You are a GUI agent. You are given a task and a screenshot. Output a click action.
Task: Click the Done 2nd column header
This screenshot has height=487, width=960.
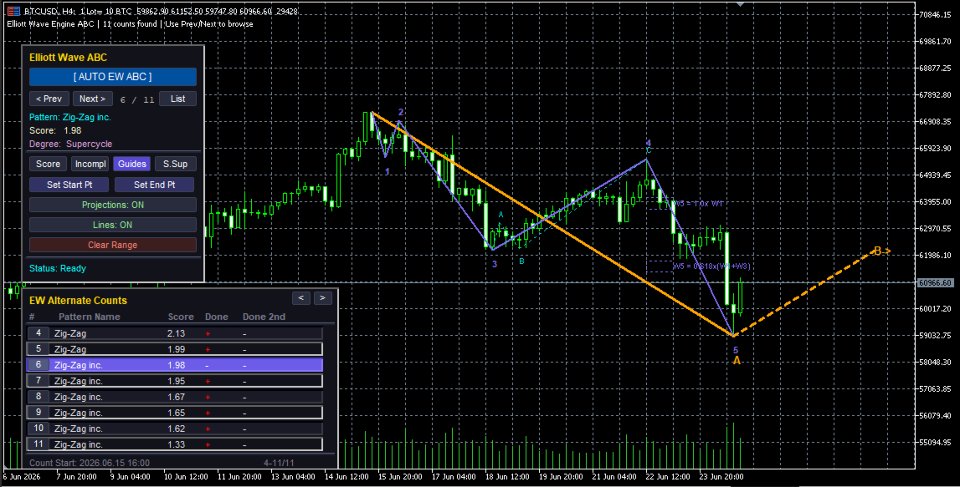(x=264, y=317)
